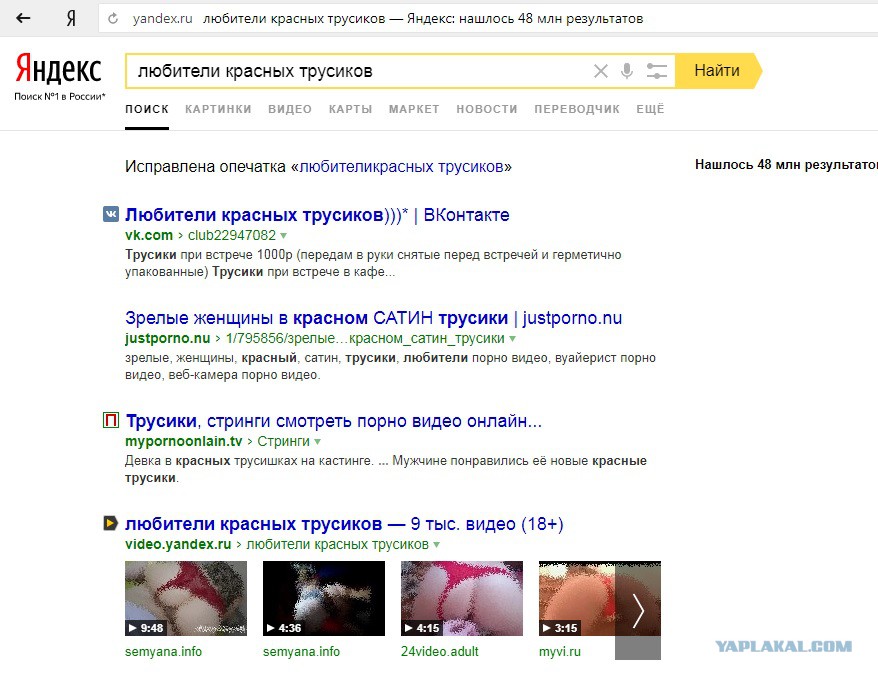This screenshot has height=676, width=878.
Task: Click the justporno.nu green domain
Action: coord(167,338)
